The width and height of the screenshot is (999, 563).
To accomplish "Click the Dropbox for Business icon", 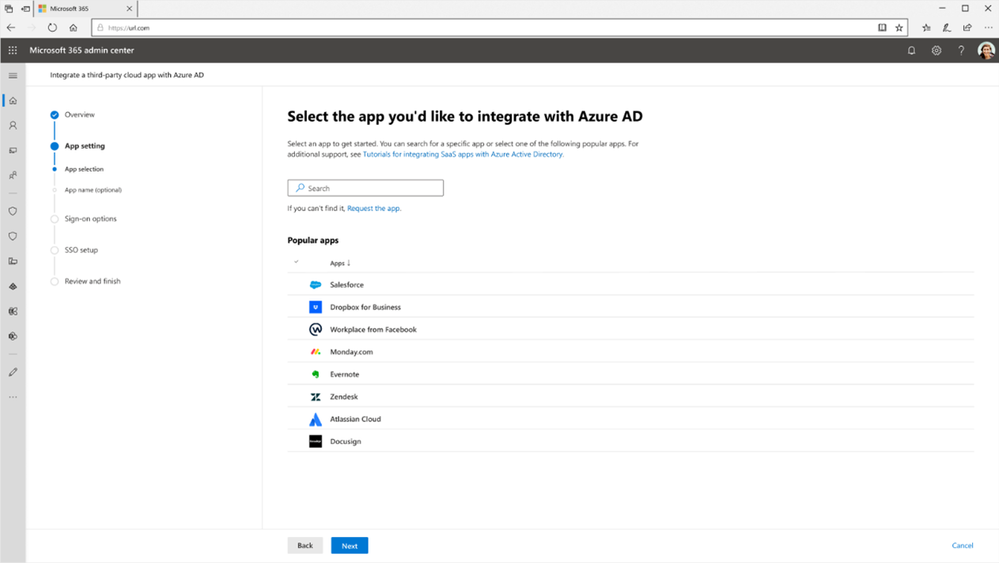I will (315, 307).
